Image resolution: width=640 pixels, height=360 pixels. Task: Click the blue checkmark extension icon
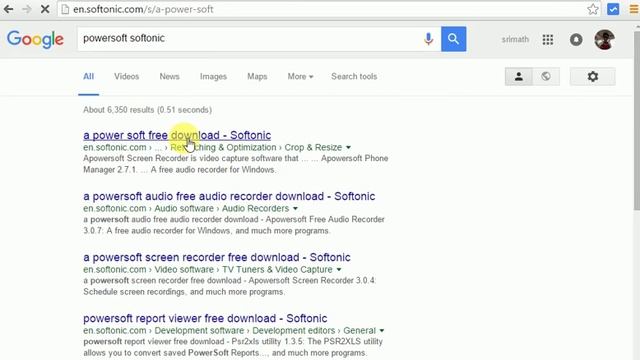[613, 9]
